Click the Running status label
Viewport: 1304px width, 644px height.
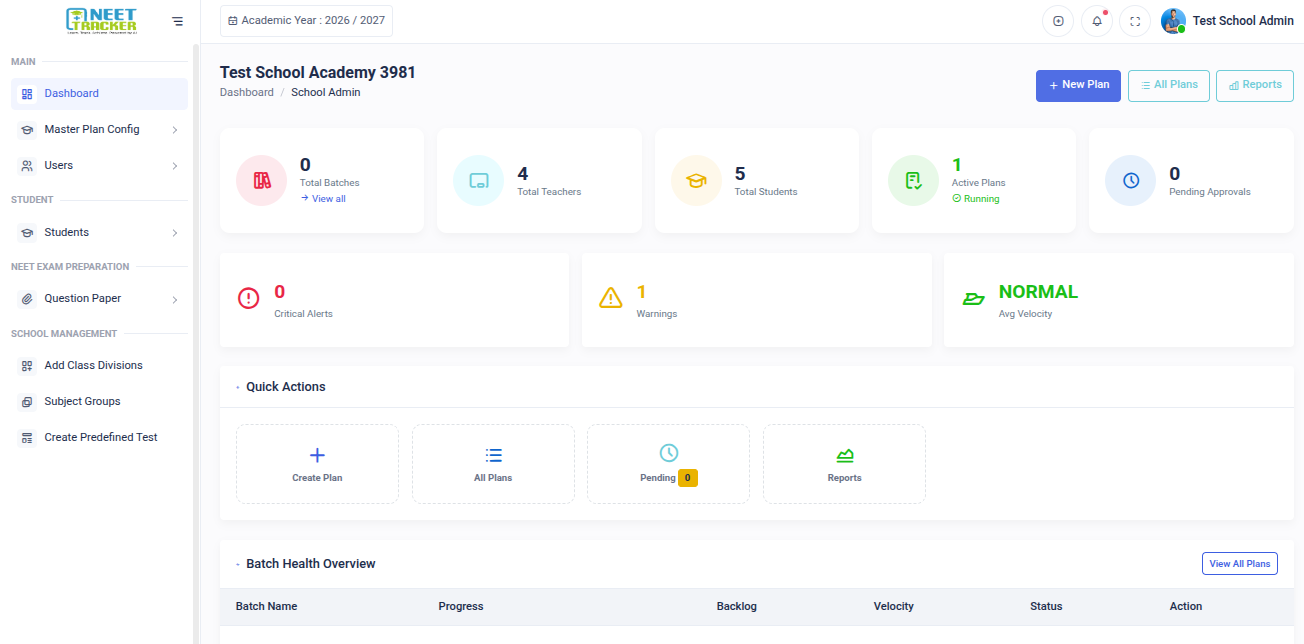tap(976, 199)
